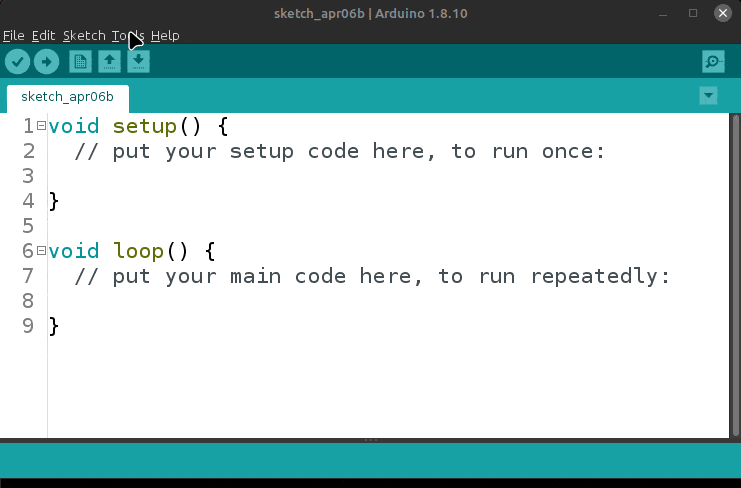The width and height of the screenshot is (741, 488).
Task: Open the Tools menu
Action: coord(127,35)
